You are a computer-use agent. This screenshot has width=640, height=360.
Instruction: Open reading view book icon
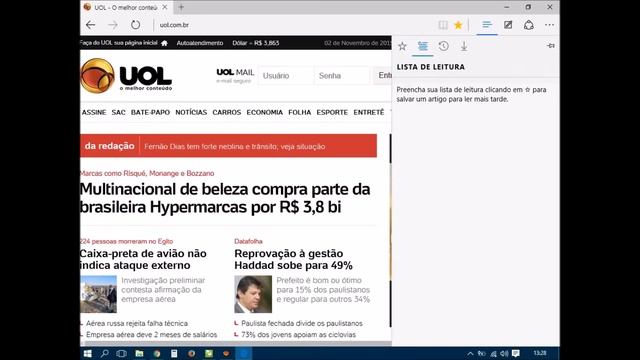pyautogui.click(x=443, y=25)
